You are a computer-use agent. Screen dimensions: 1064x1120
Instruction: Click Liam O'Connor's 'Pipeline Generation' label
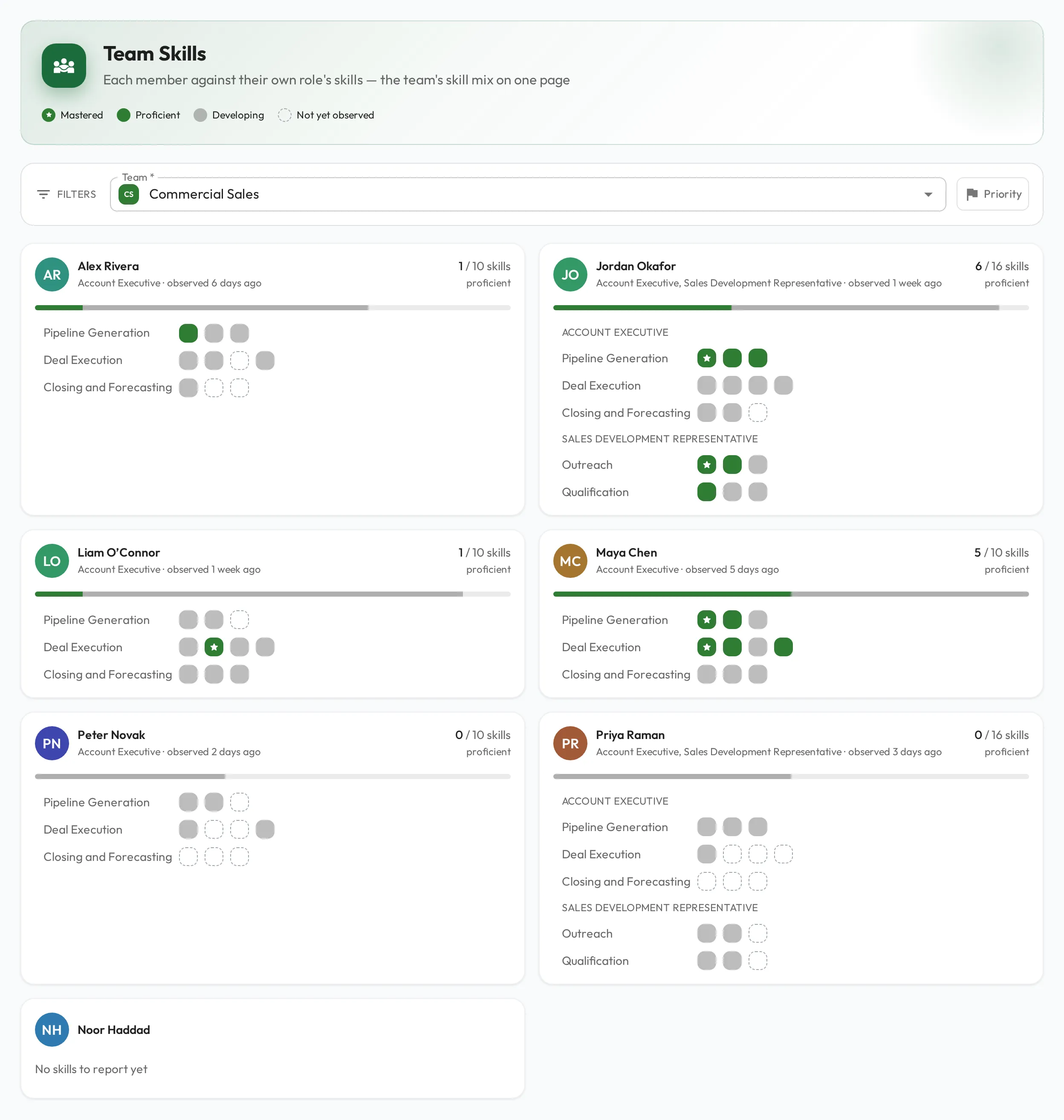96,620
